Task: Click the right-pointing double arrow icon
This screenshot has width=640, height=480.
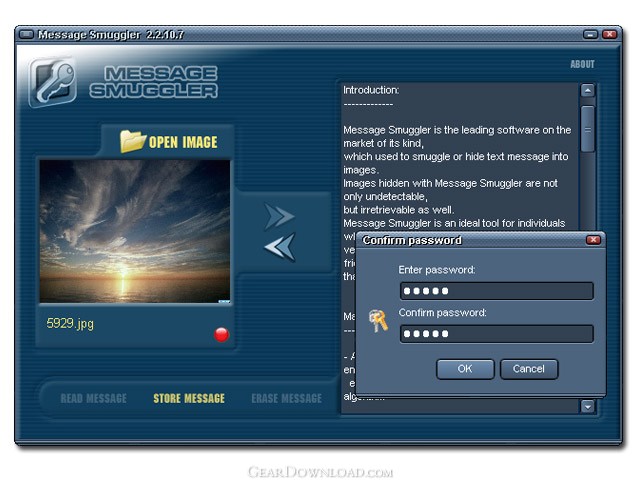Action: 280,216
